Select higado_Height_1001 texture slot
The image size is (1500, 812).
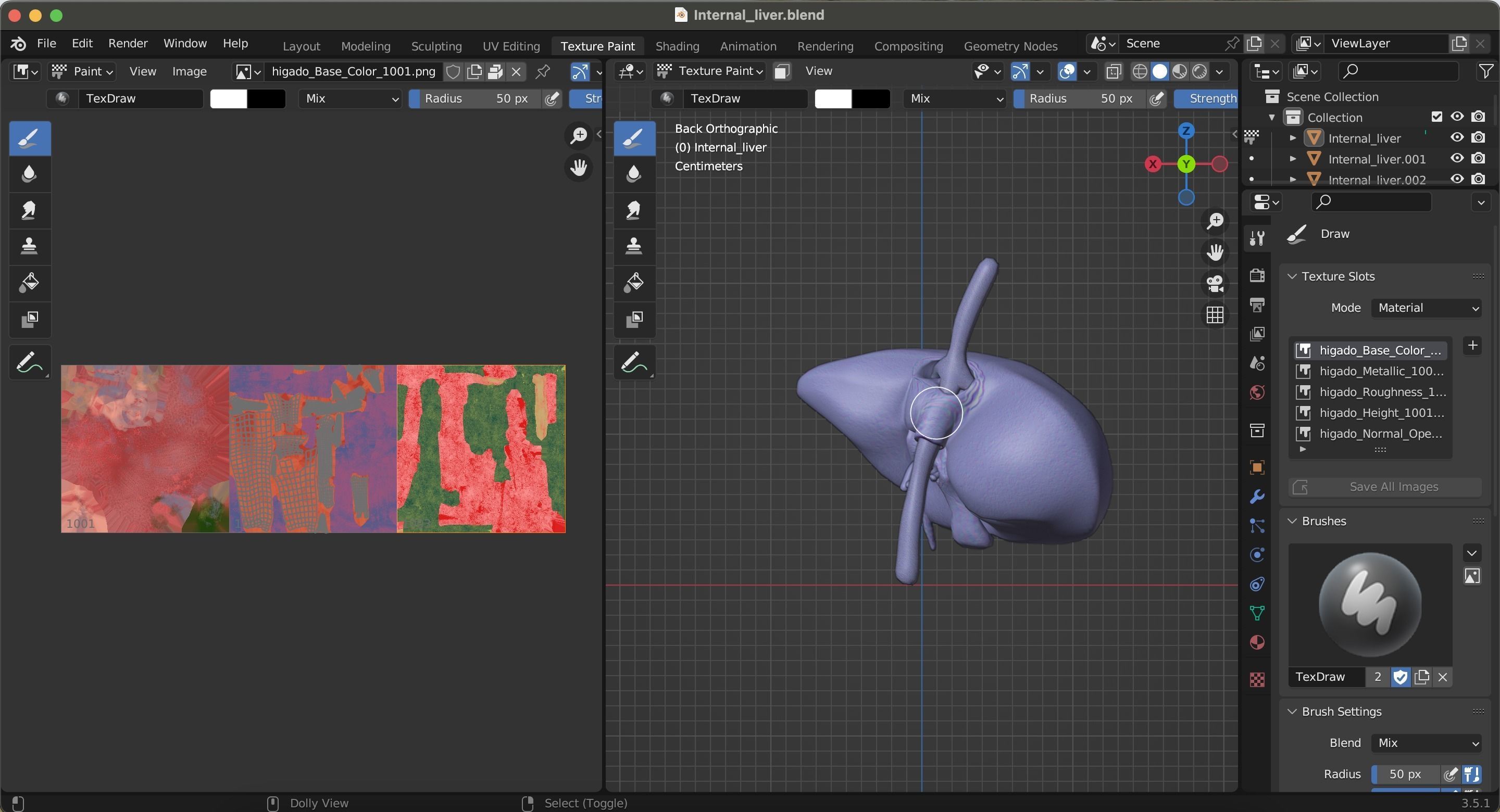coord(1370,413)
